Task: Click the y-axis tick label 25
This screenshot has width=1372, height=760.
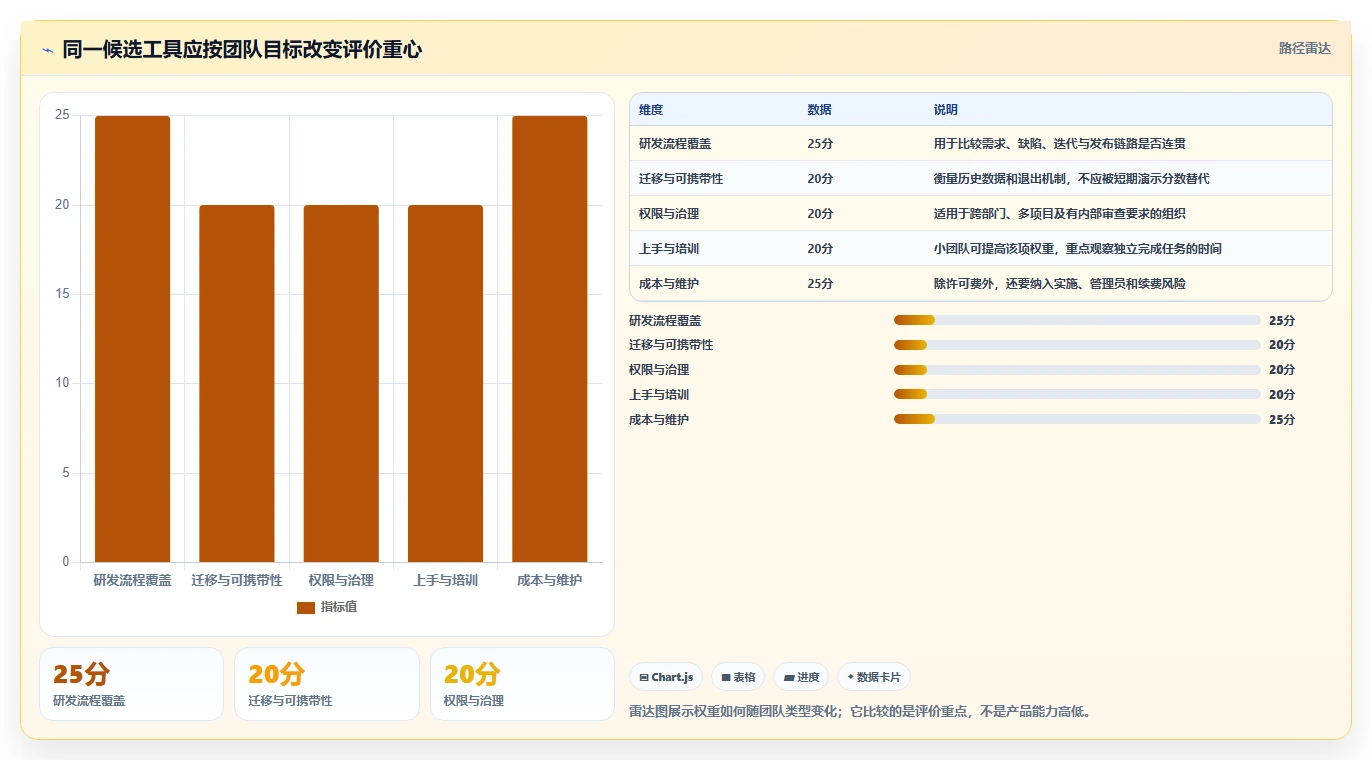Action: (62, 115)
